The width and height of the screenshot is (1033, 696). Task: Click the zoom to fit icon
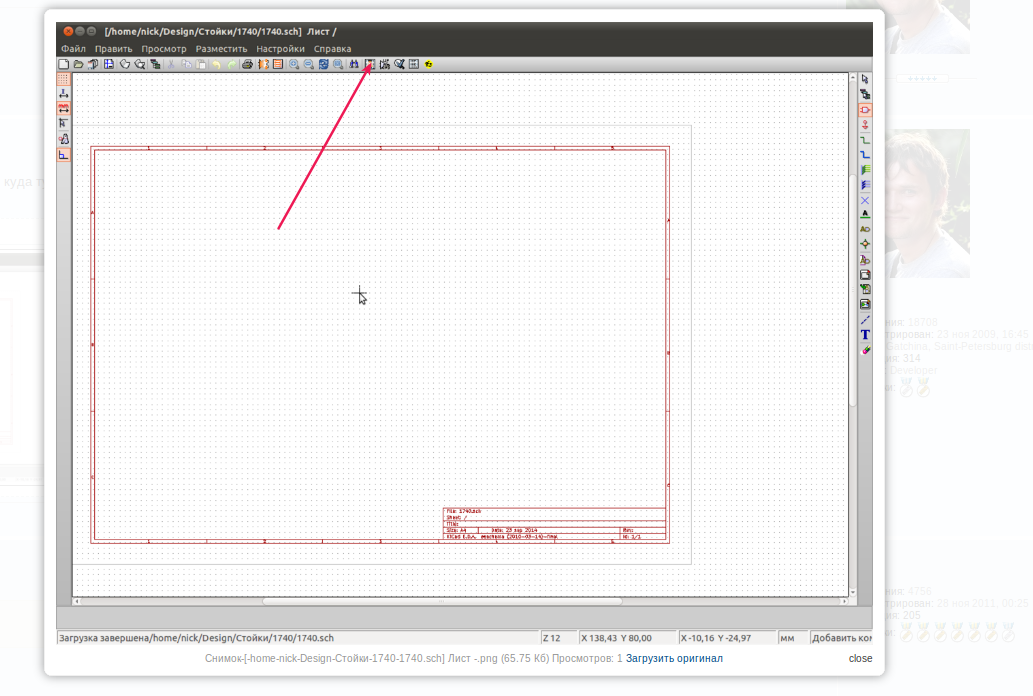click(x=338, y=64)
